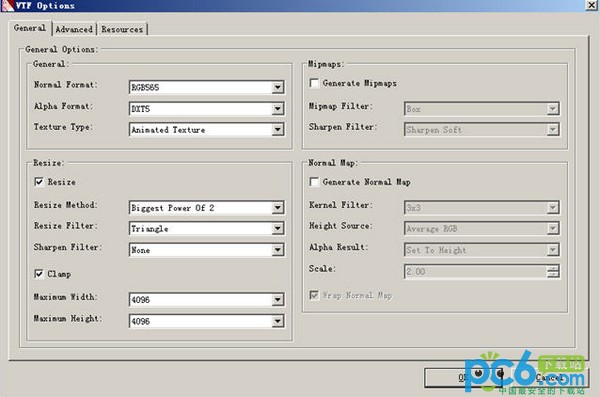Open the Mipmap Filter dropdown
The width and height of the screenshot is (600, 397).
tap(482, 109)
